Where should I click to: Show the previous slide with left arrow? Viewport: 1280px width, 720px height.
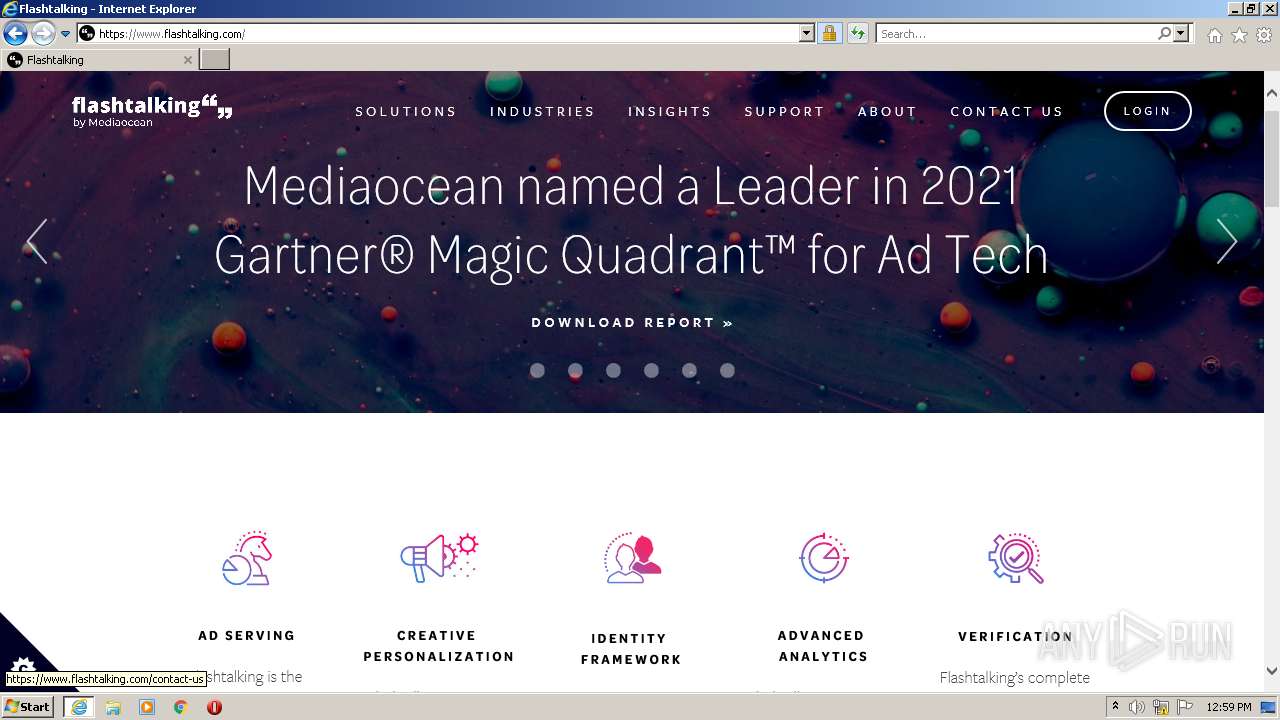tap(37, 241)
